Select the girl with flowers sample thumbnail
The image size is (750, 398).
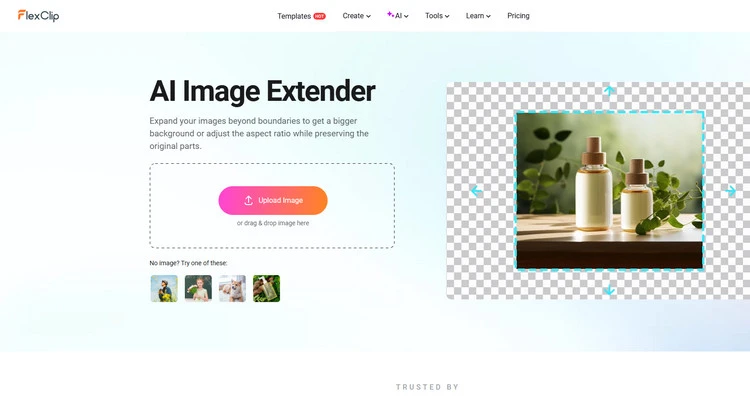coord(198,288)
